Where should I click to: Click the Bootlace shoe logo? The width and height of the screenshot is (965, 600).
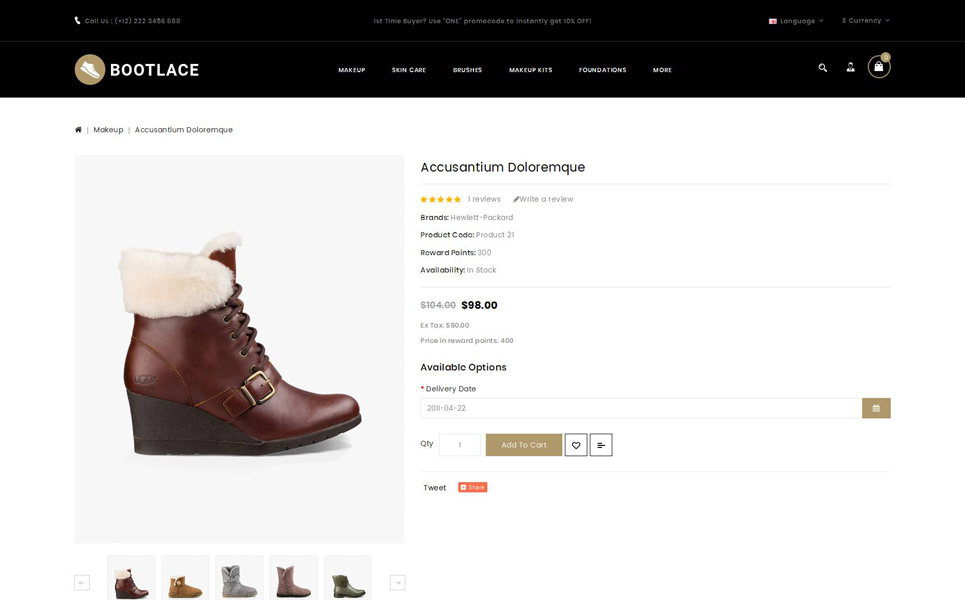(x=137, y=69)
